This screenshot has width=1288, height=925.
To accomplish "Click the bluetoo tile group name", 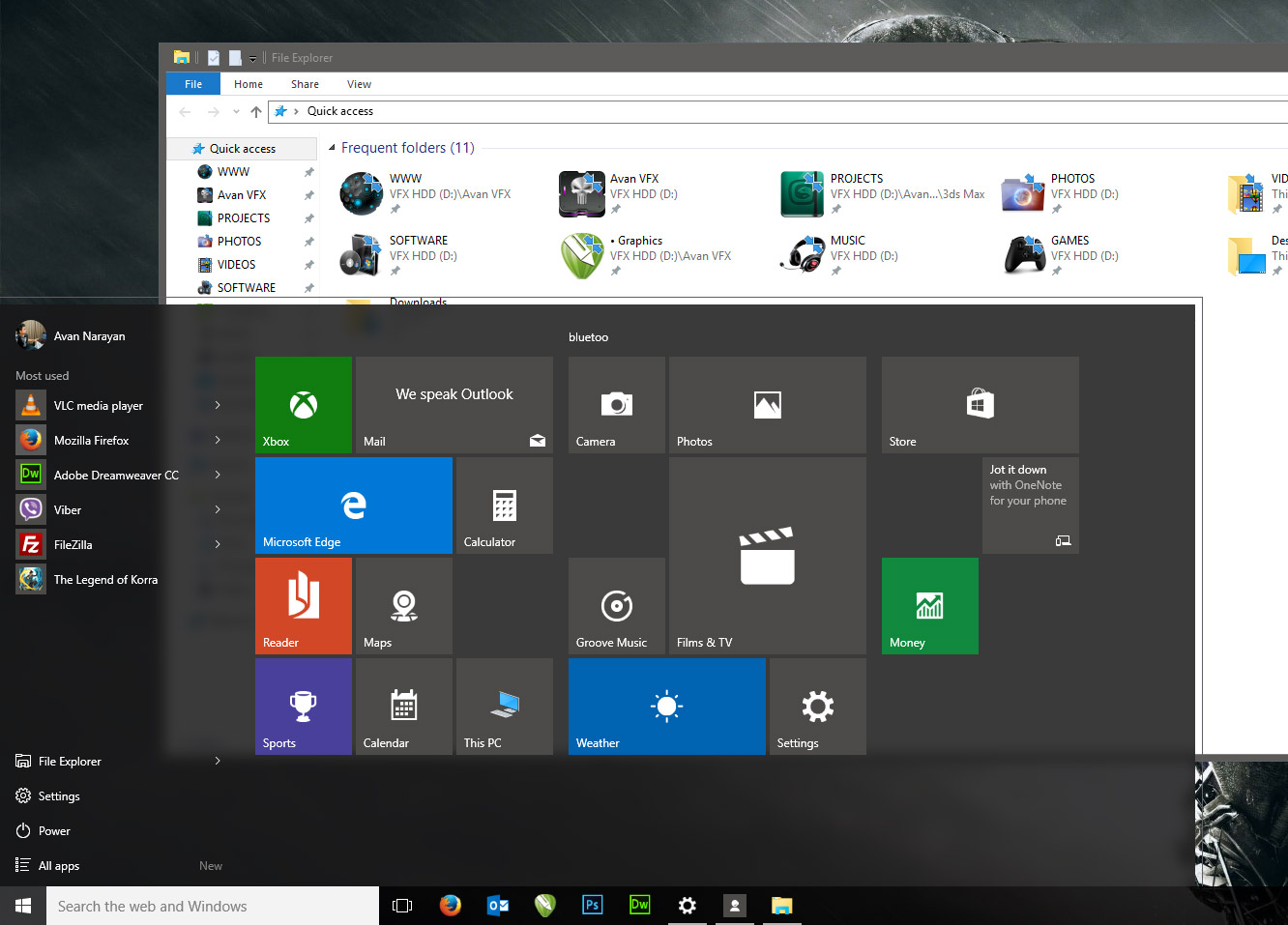I will (588, 336).
